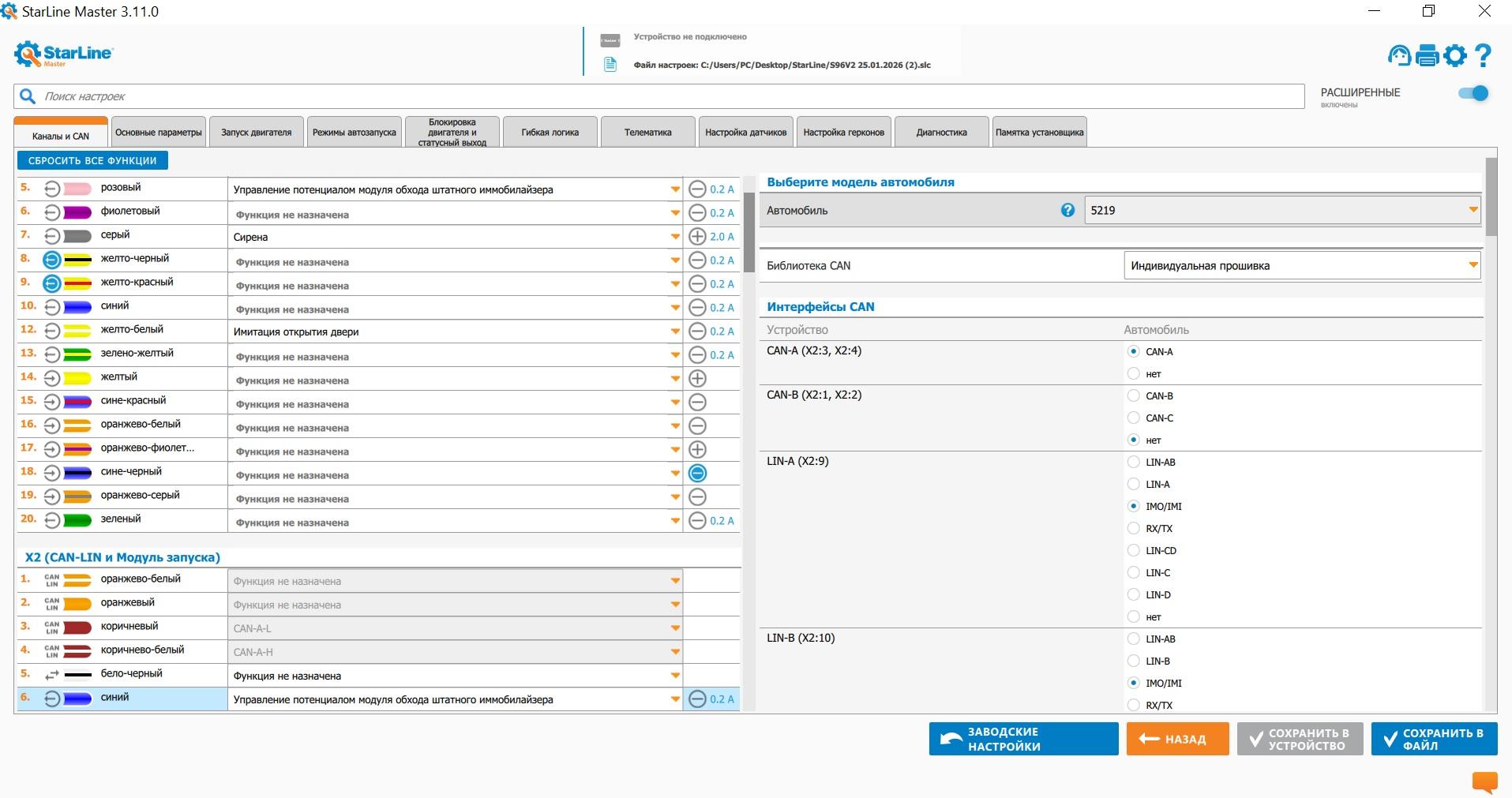The width and height of the screenshot is (1512, 798).
Task: Toggle the РАСШИРЕННЫЕ advanced mode switch
Action: (1473, 93)
